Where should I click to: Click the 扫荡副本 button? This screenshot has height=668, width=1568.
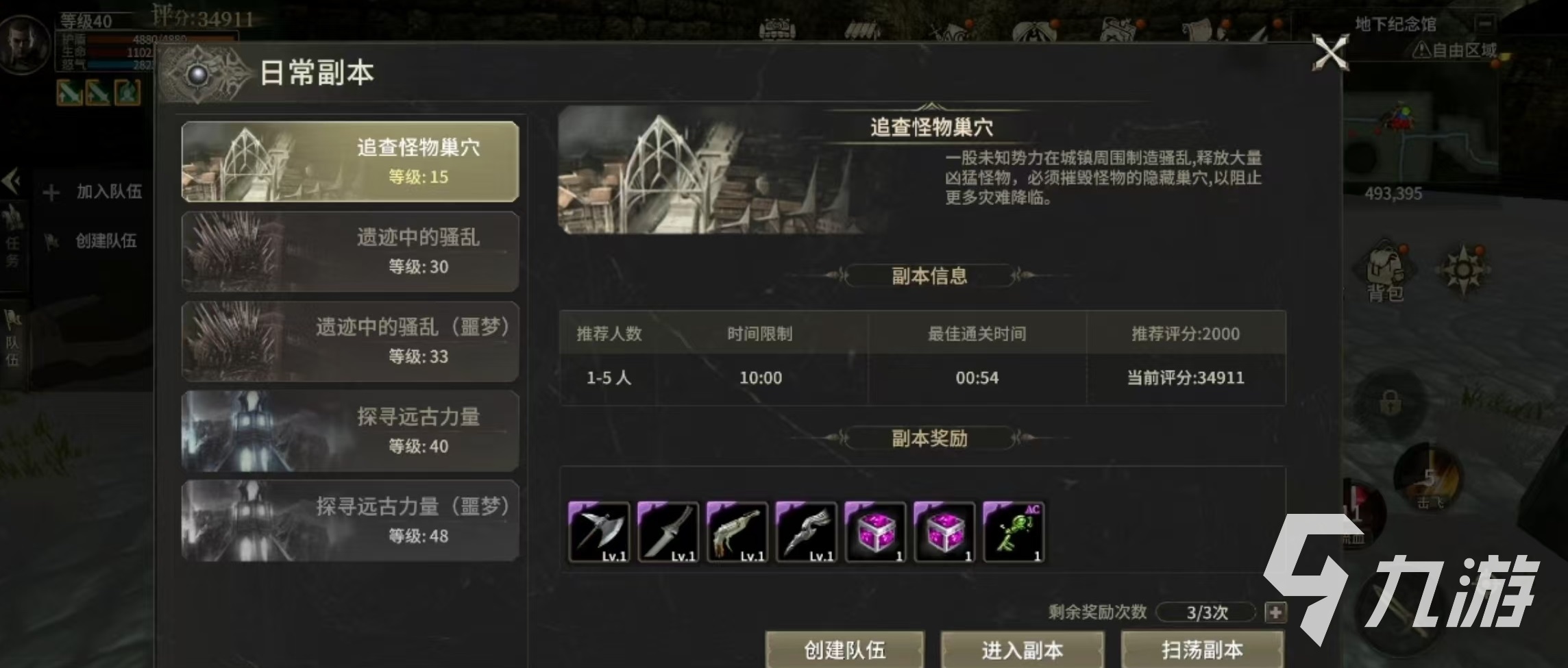[1202, 649]
